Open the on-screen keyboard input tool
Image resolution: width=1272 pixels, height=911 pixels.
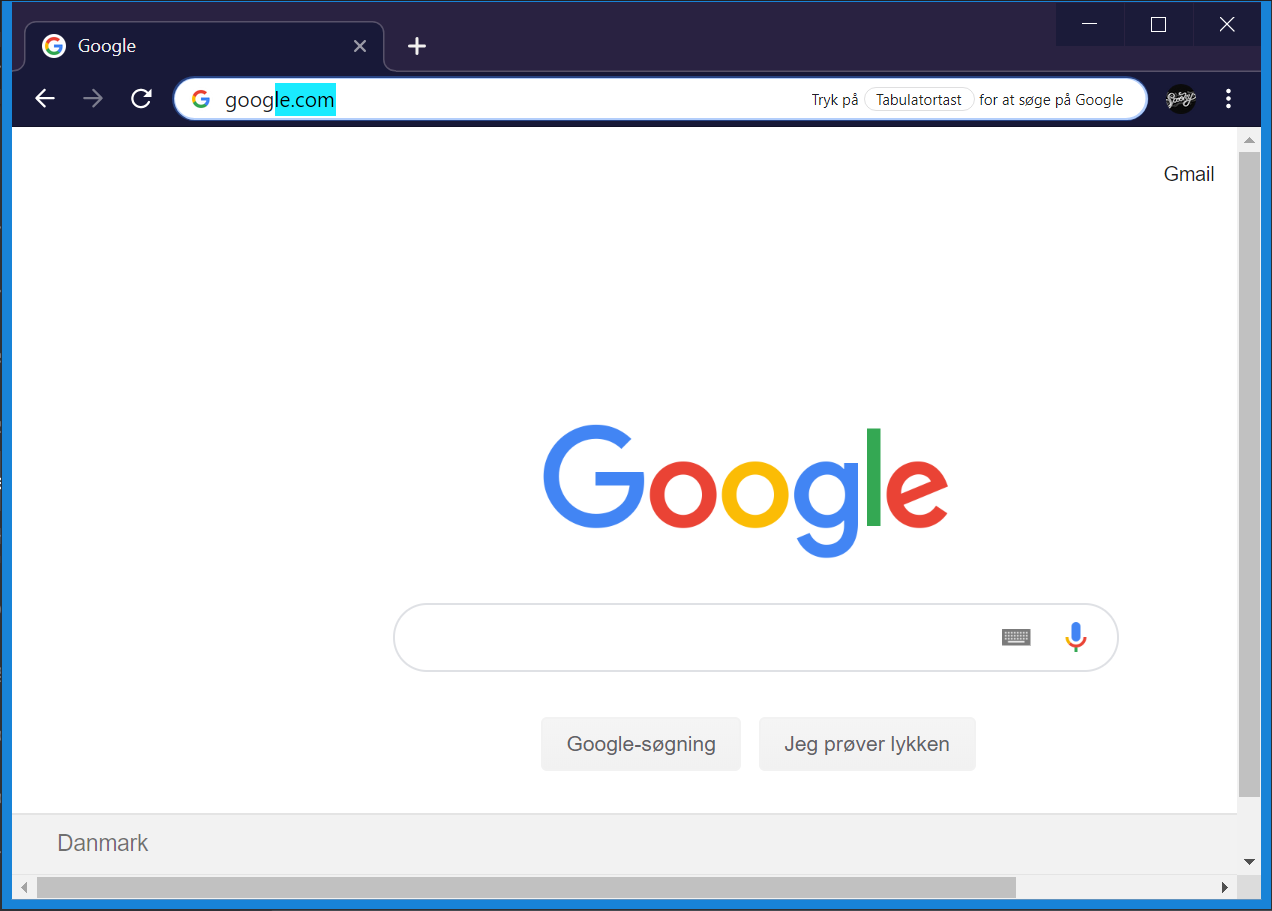point(1016,637)
